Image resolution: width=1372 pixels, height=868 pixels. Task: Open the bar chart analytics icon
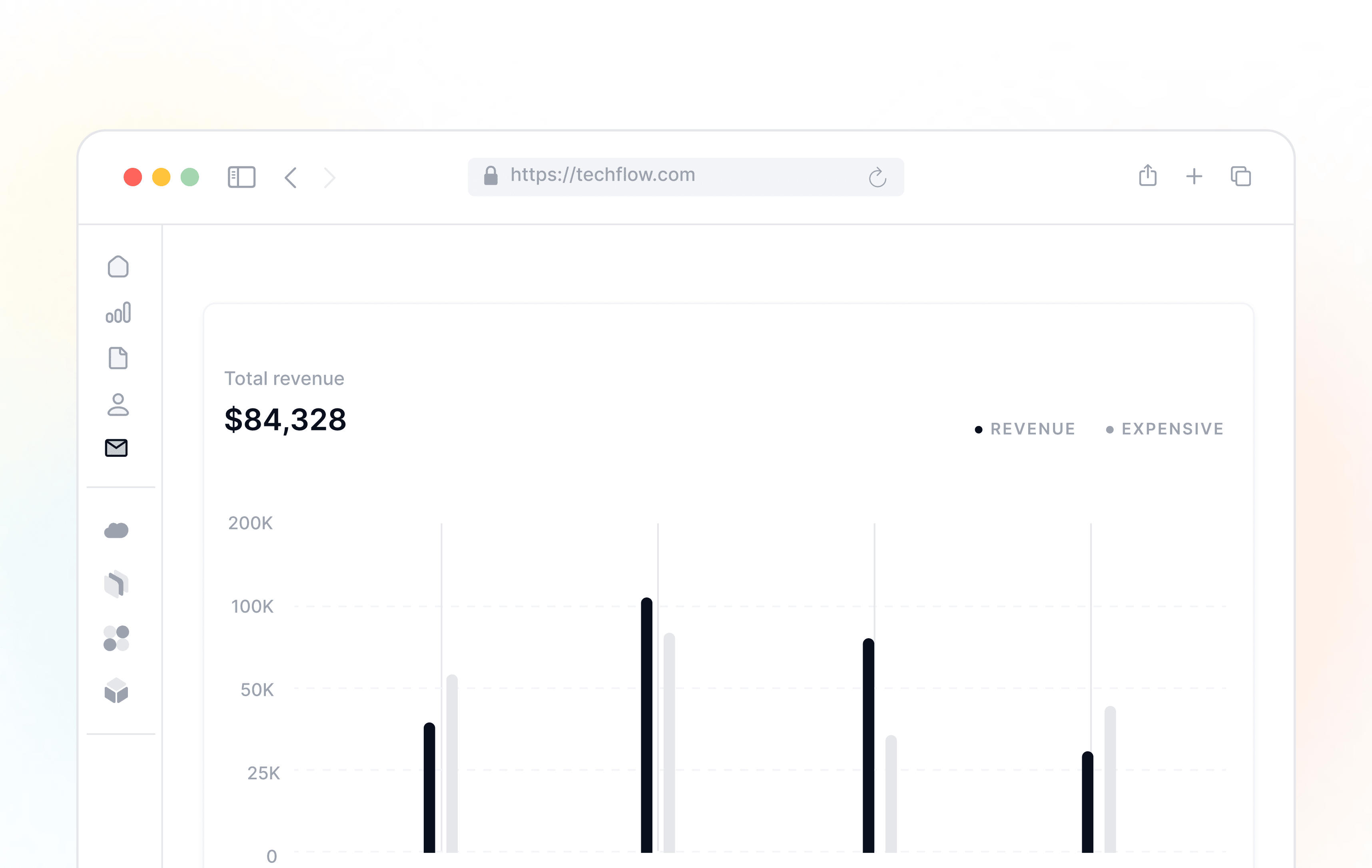click(x=118, y=313)
